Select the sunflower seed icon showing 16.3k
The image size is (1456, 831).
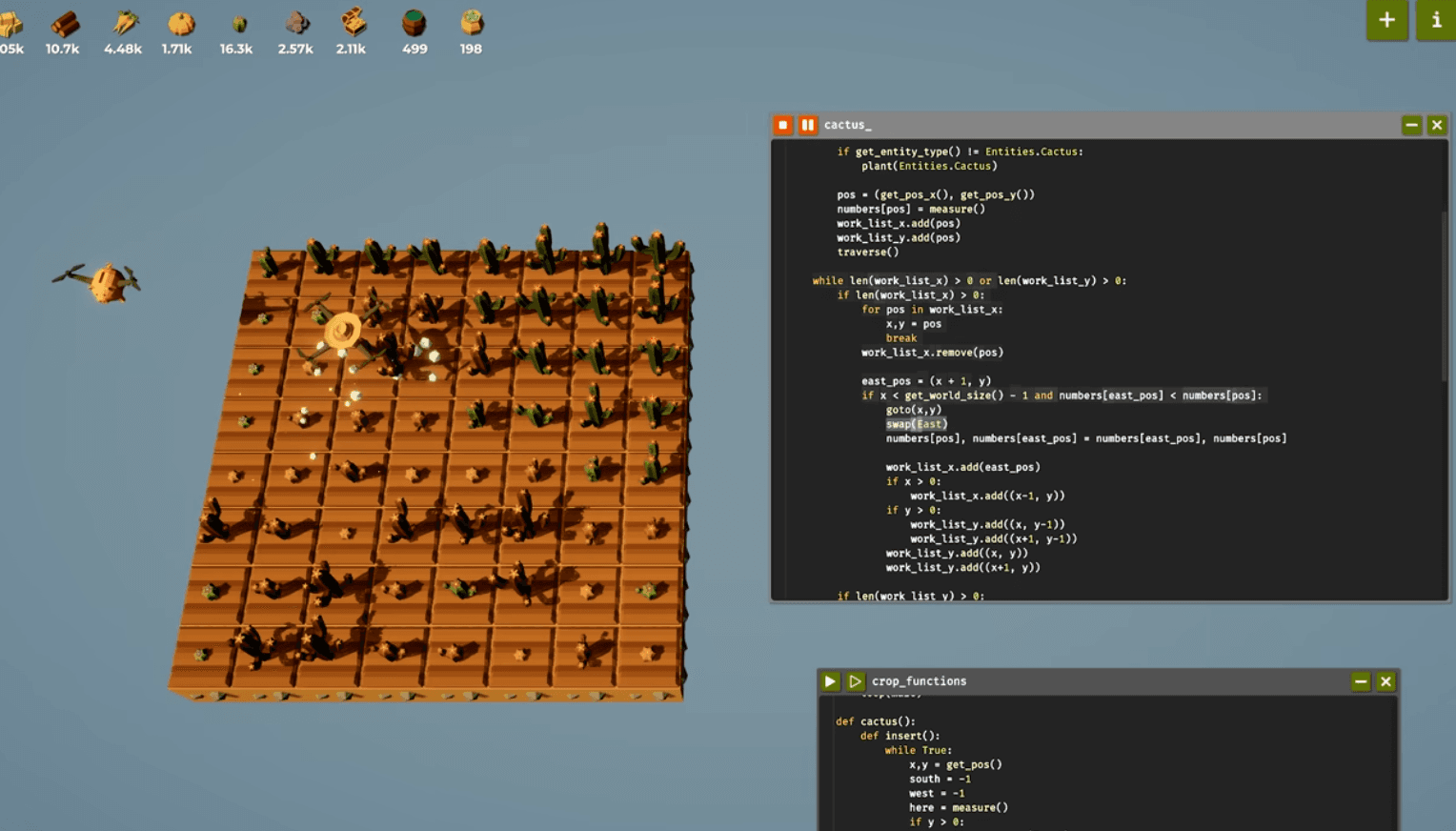click(x=235, y=24)
